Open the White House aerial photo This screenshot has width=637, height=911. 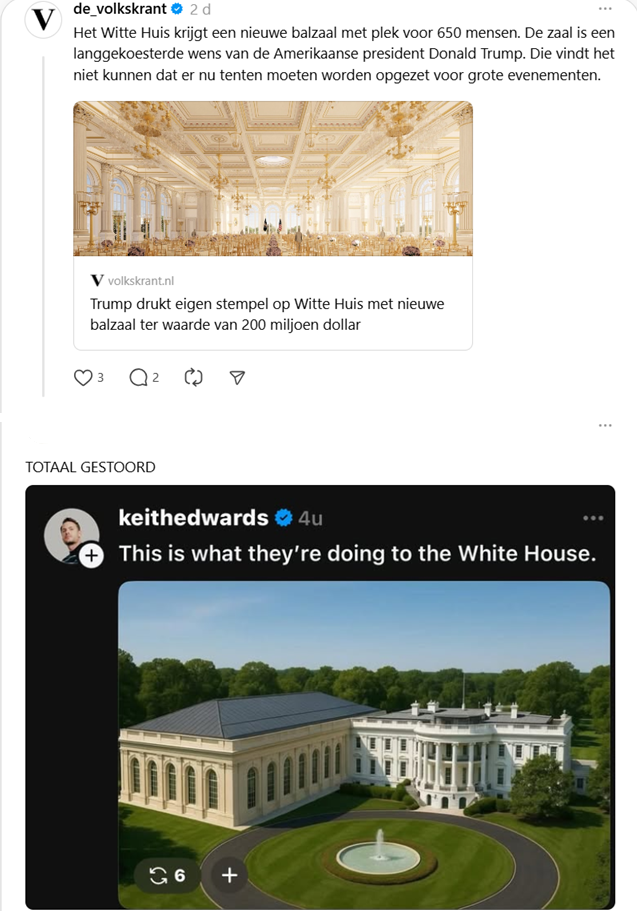364,744
